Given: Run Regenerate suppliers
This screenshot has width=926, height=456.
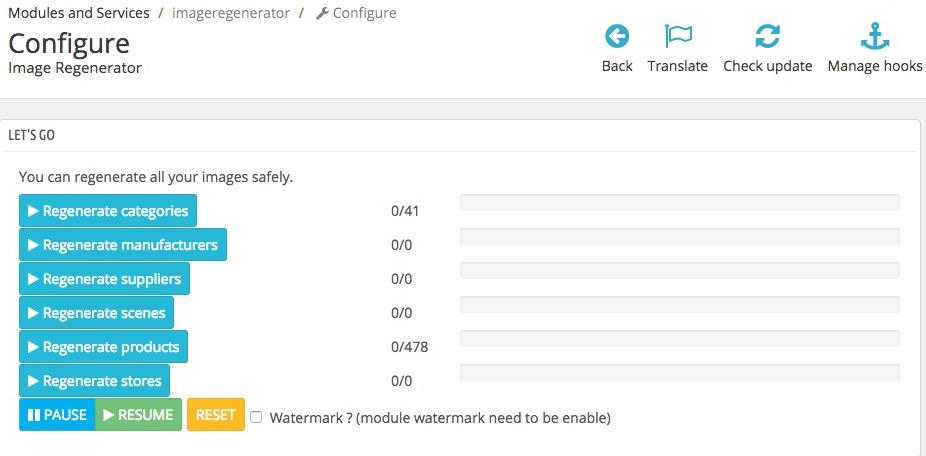Looking at the screenshot, I should coord(104,279).
